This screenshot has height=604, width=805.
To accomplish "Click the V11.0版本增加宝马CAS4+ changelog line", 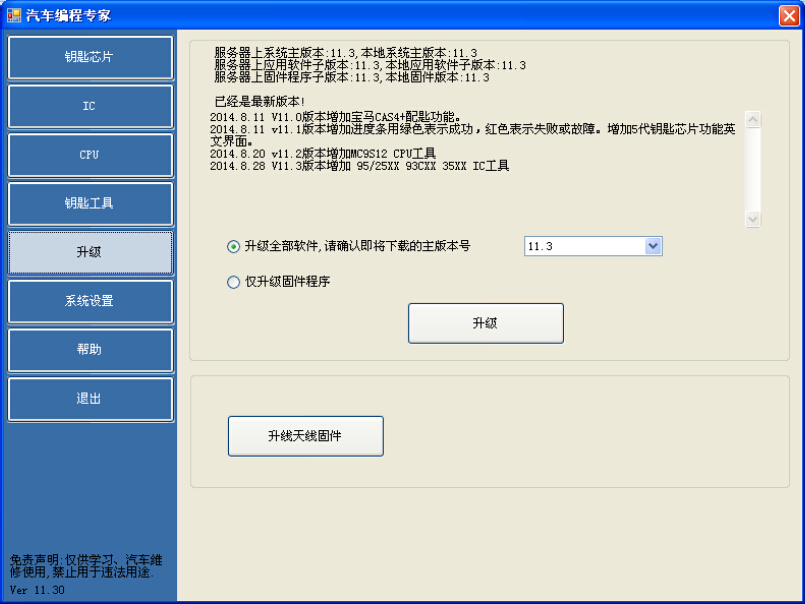I will pos(335,117).
